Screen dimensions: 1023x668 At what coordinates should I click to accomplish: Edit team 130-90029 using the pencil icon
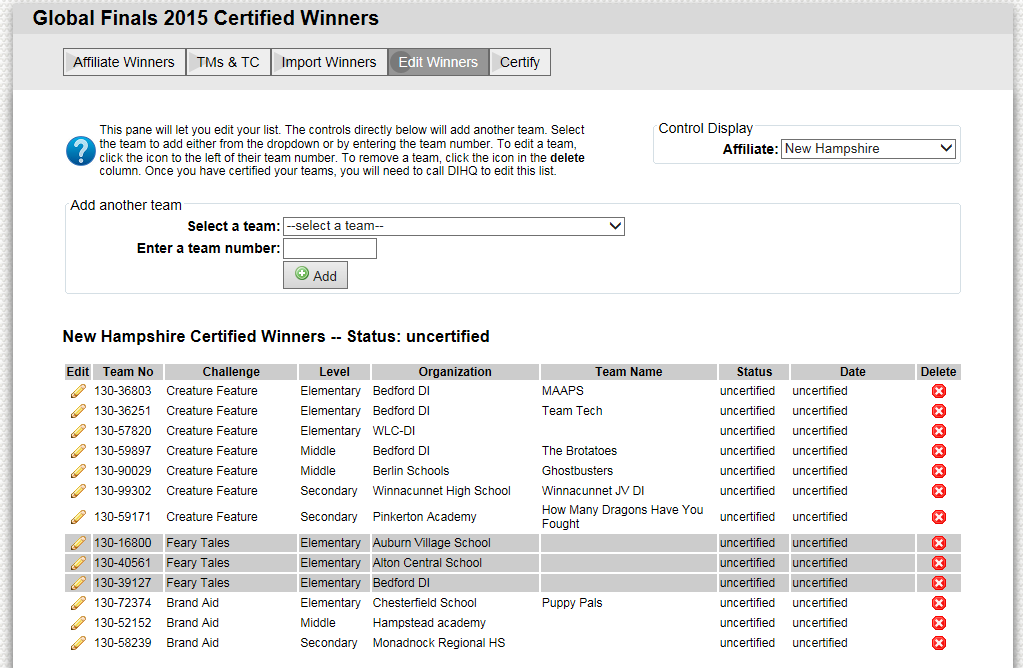pyautogui.click(x=78, y=471)
